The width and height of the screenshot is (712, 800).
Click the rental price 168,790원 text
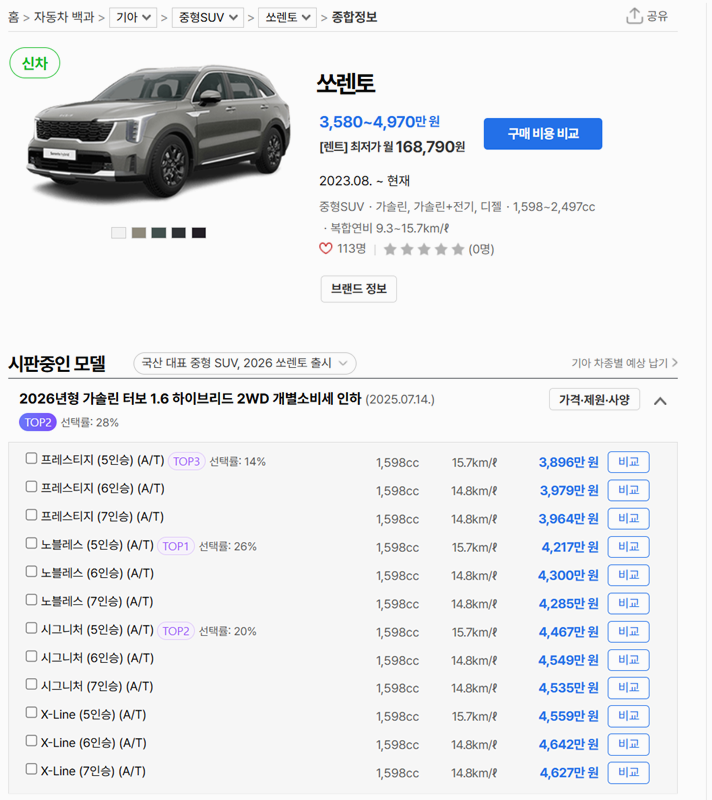point(430,147)
